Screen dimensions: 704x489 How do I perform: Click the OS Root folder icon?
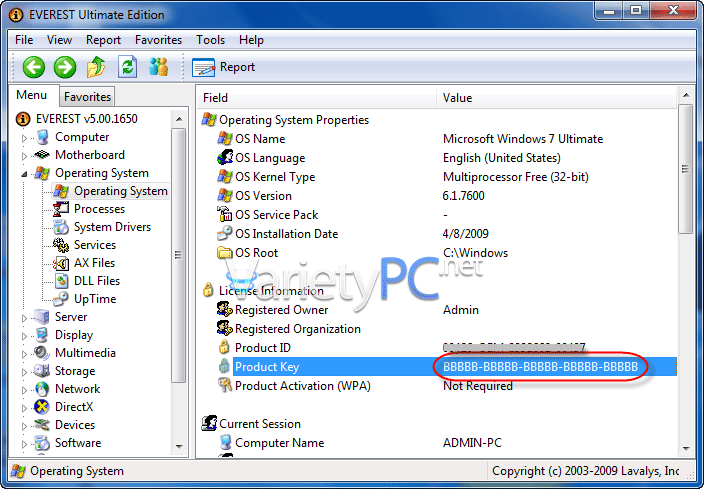224,252
